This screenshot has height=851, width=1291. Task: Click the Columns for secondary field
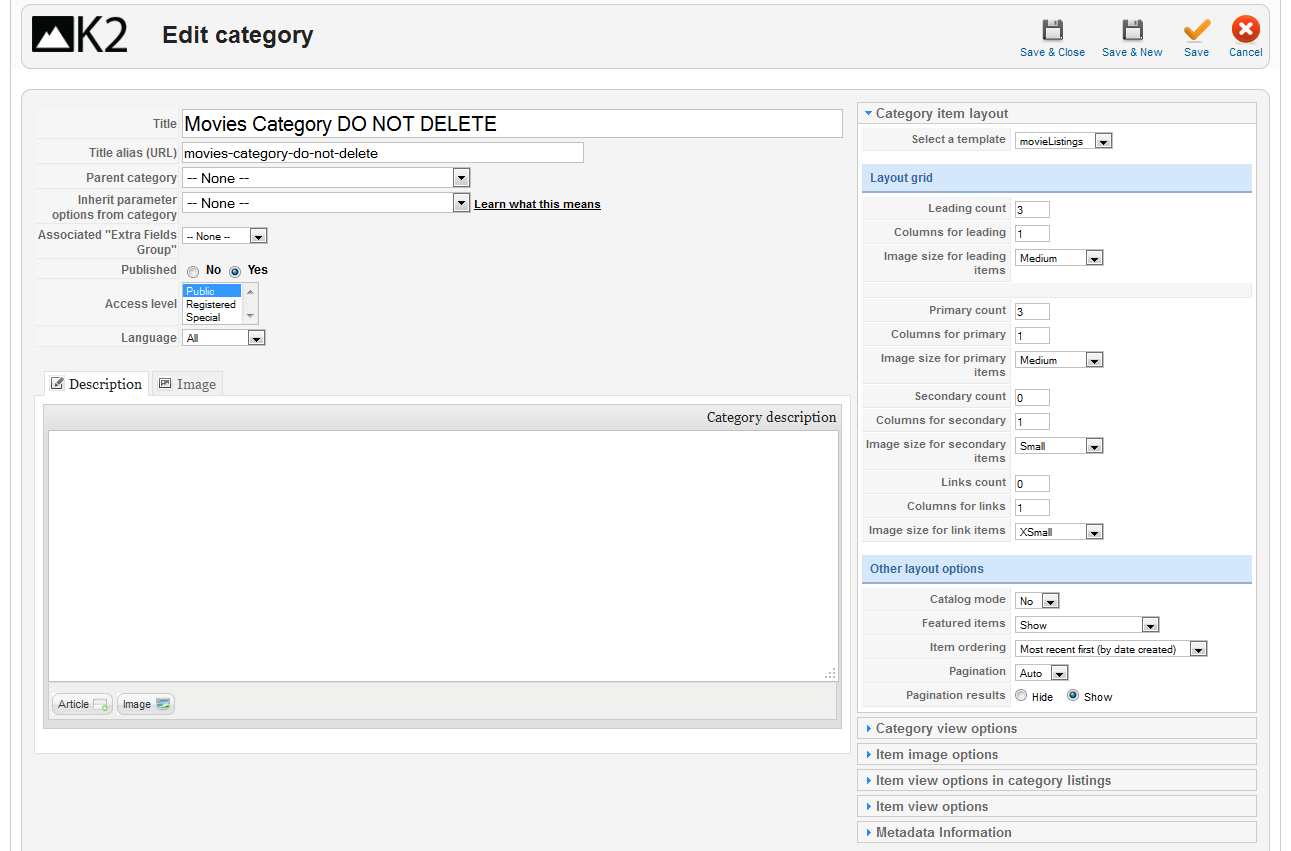(1032, 422)
